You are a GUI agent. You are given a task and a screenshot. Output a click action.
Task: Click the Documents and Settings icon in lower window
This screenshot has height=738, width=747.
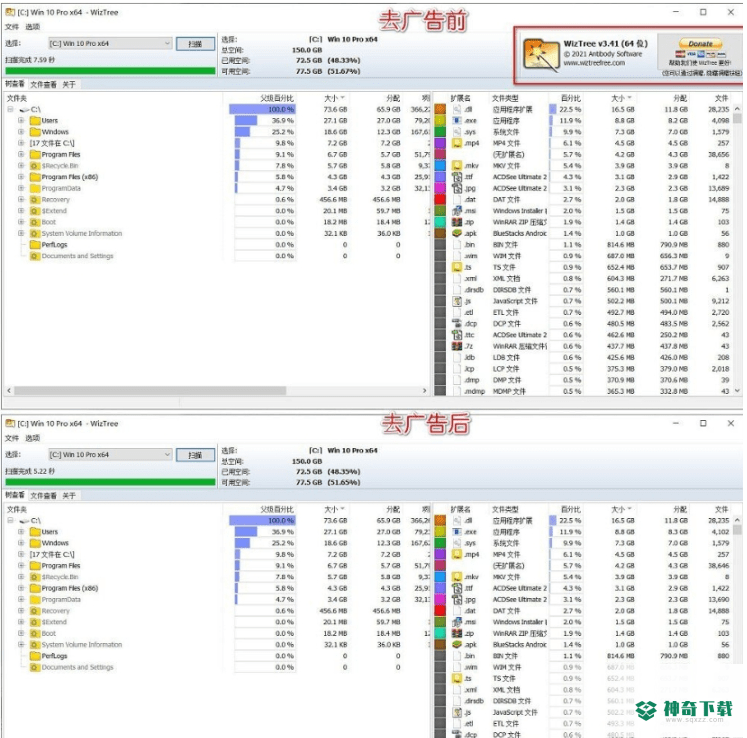click(35, 667)
